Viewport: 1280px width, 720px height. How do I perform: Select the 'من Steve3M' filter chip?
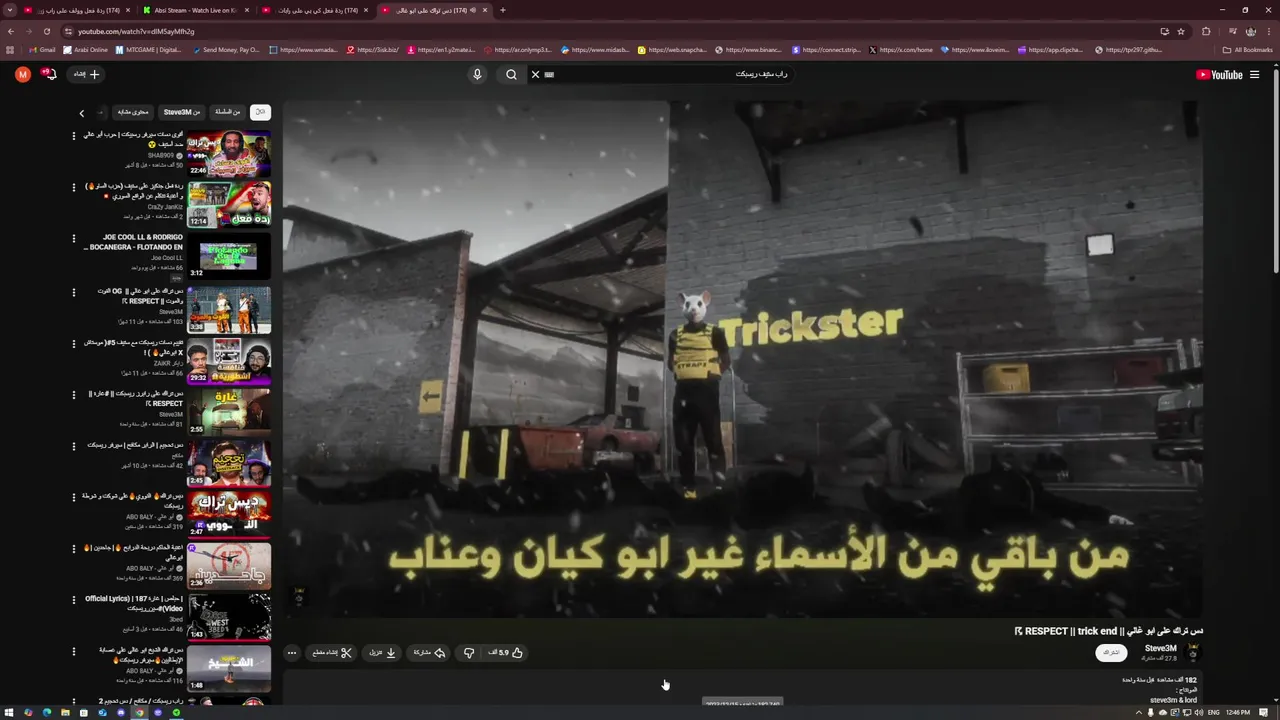pyautogui.click(x=182, y=112)
